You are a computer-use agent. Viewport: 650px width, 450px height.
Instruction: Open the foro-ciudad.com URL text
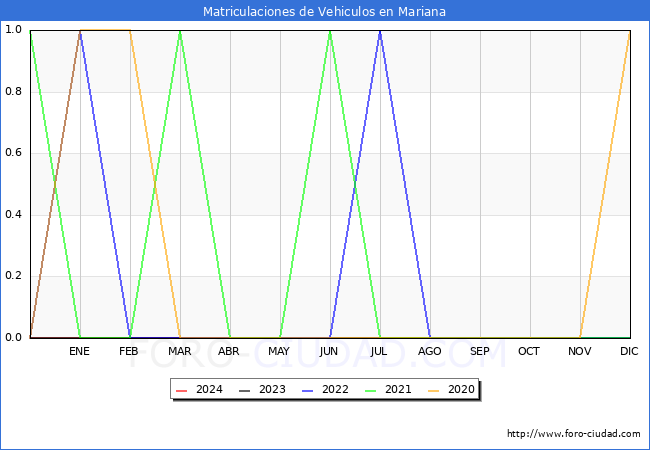point(574,434)
